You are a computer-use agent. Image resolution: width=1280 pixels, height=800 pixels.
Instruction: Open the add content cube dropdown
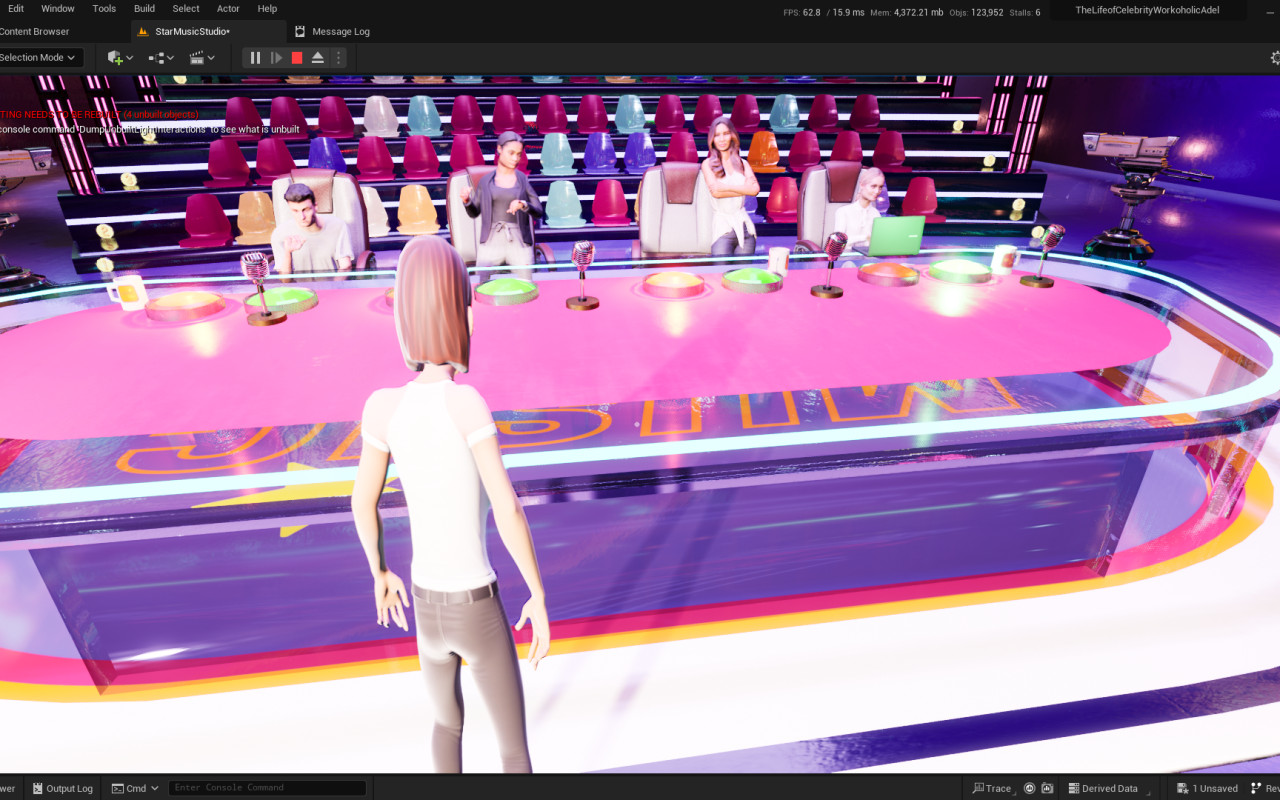tap(120, 58)
